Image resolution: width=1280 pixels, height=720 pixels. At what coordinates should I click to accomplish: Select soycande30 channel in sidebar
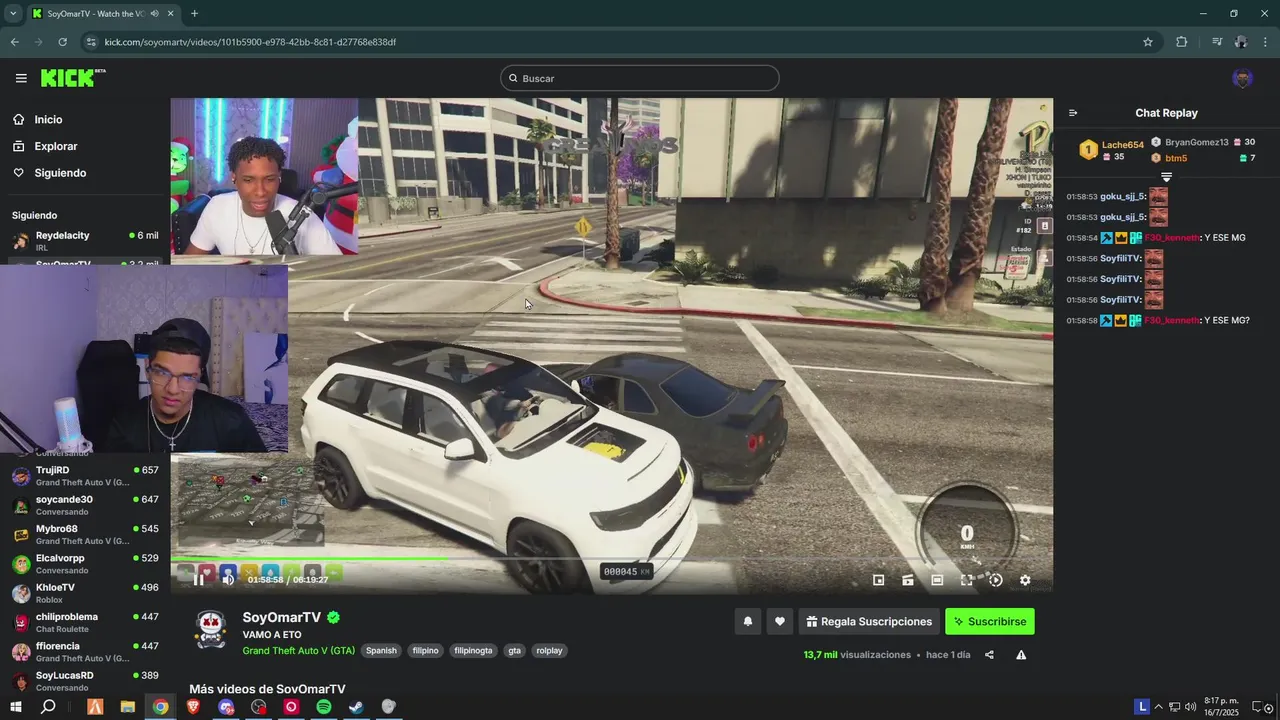pyautogui.click(x=85, y=505)
